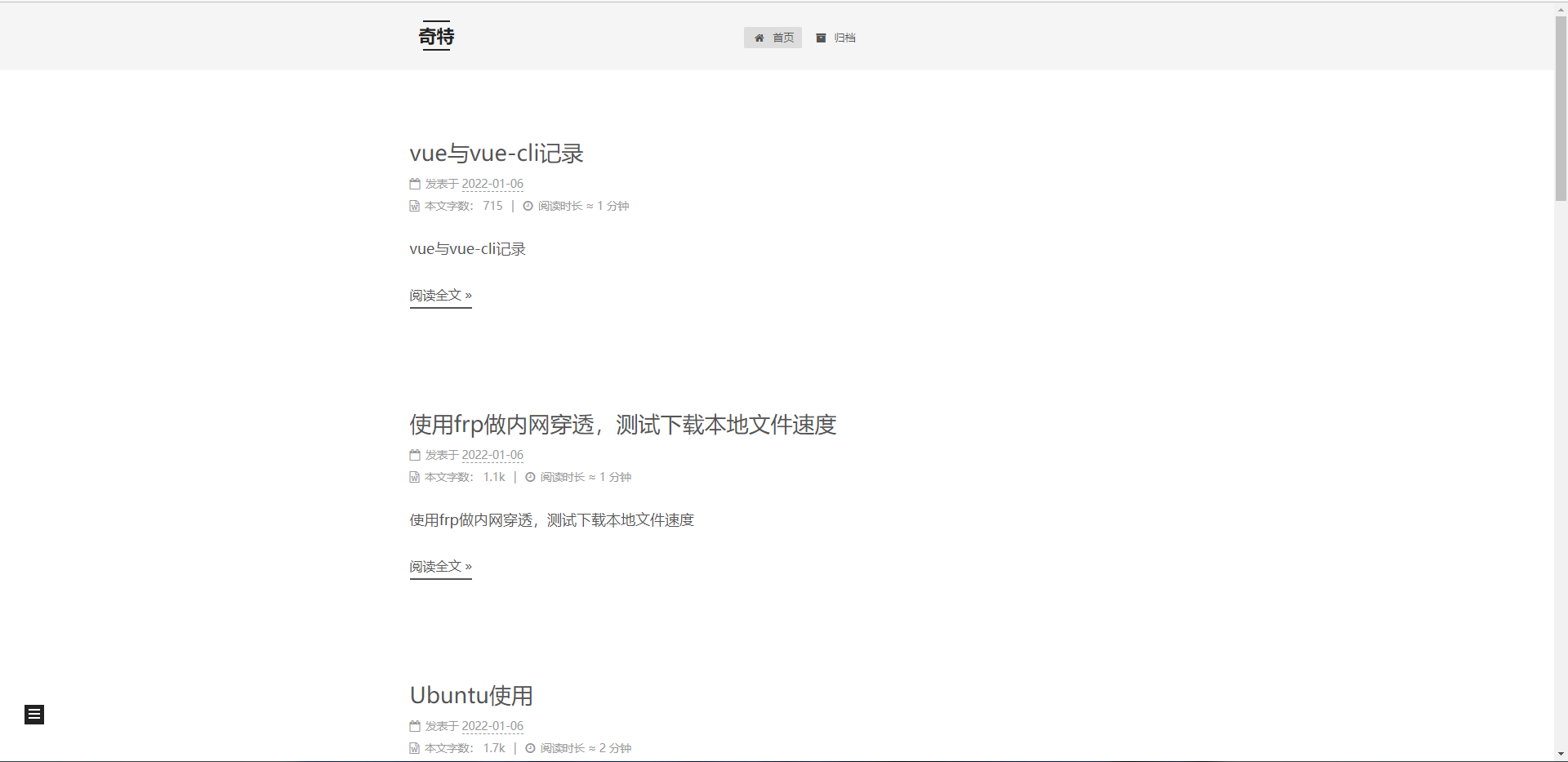This screenshot has height=762, width=1568.
Task: Click word count icon of vue与vue-cli记录 post
Action: coord(414,206)
